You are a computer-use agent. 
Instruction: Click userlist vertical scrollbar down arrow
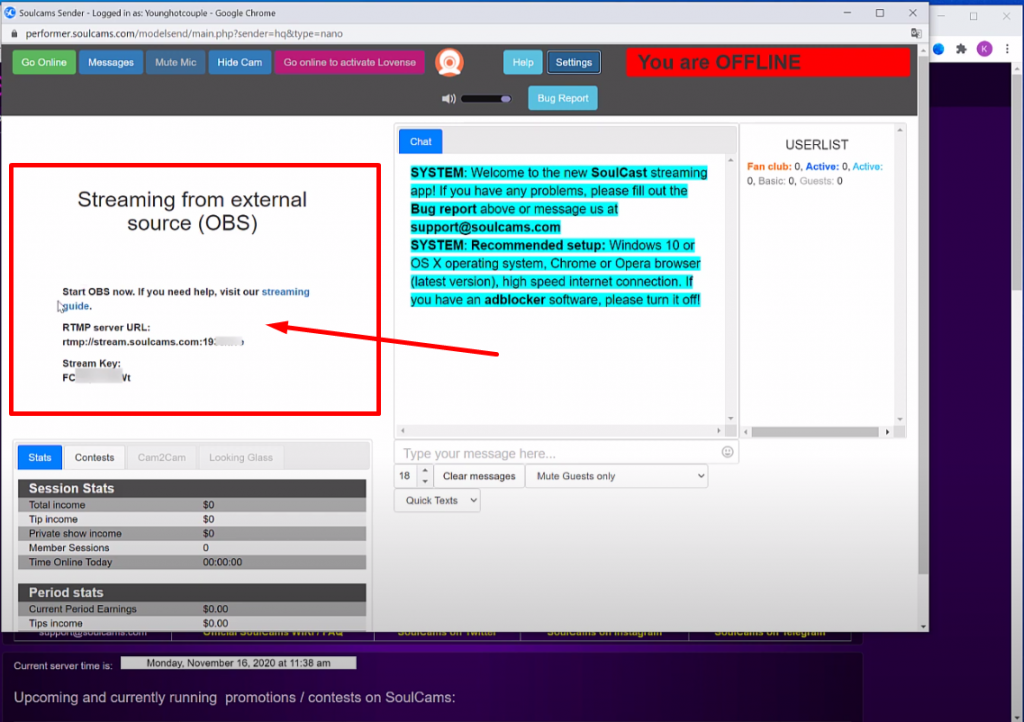tap(900, 420)
